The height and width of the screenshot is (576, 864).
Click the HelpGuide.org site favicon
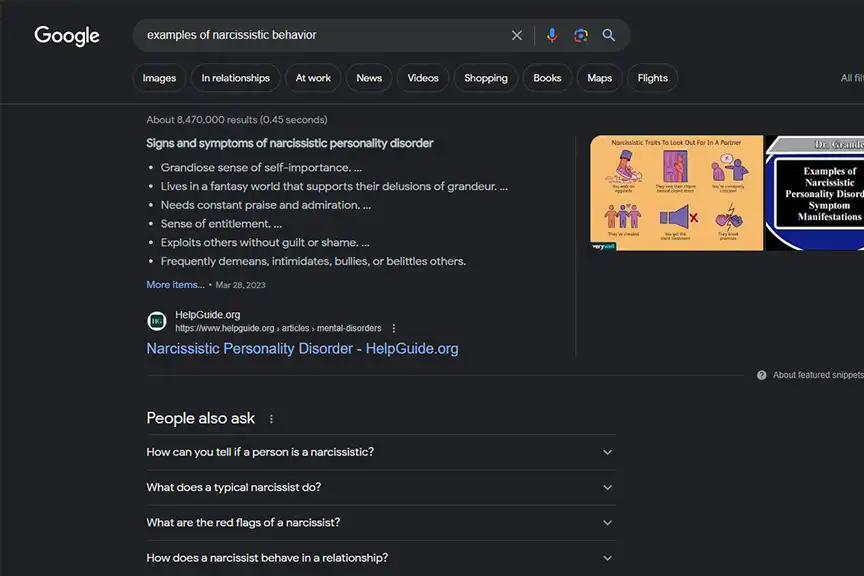(x=157, y=321)
